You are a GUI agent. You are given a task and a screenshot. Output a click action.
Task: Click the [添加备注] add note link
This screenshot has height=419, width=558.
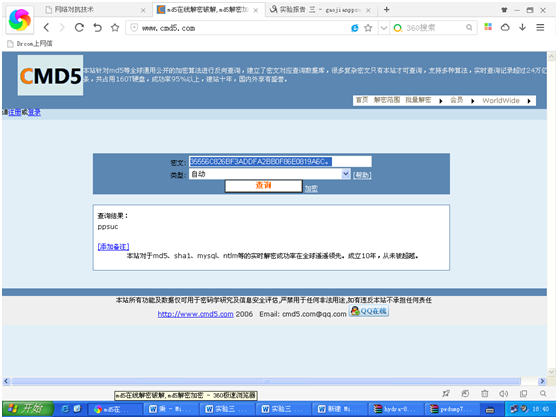click(x=113, y=246)
